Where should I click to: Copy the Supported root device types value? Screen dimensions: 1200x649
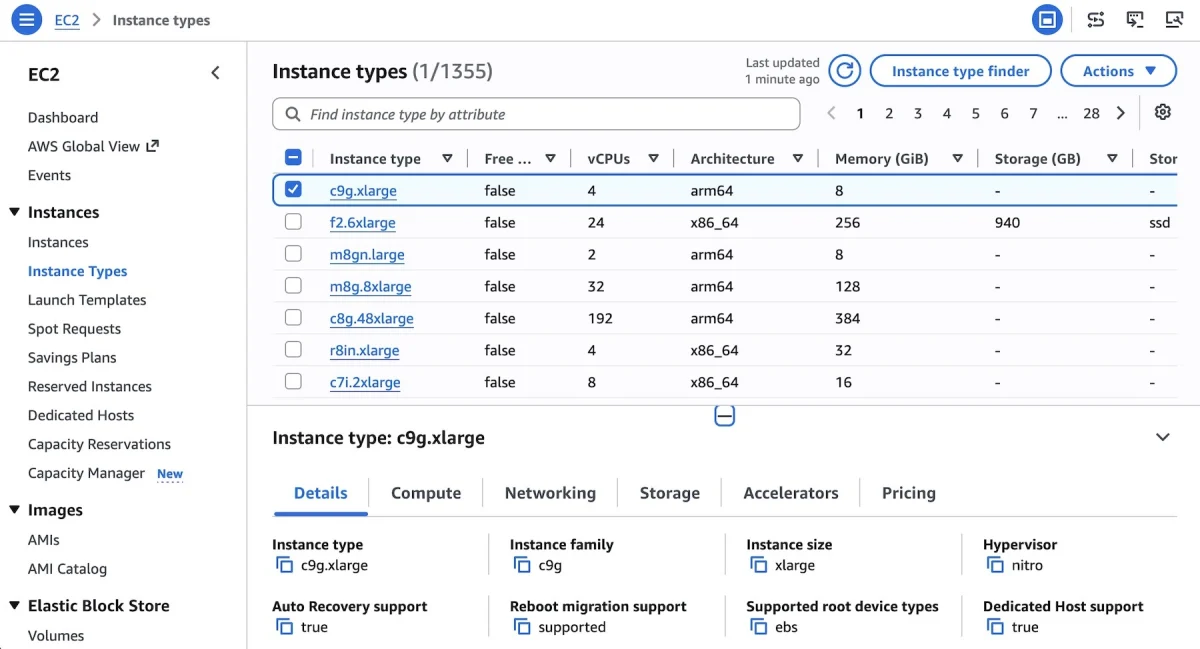coord(758,627)
